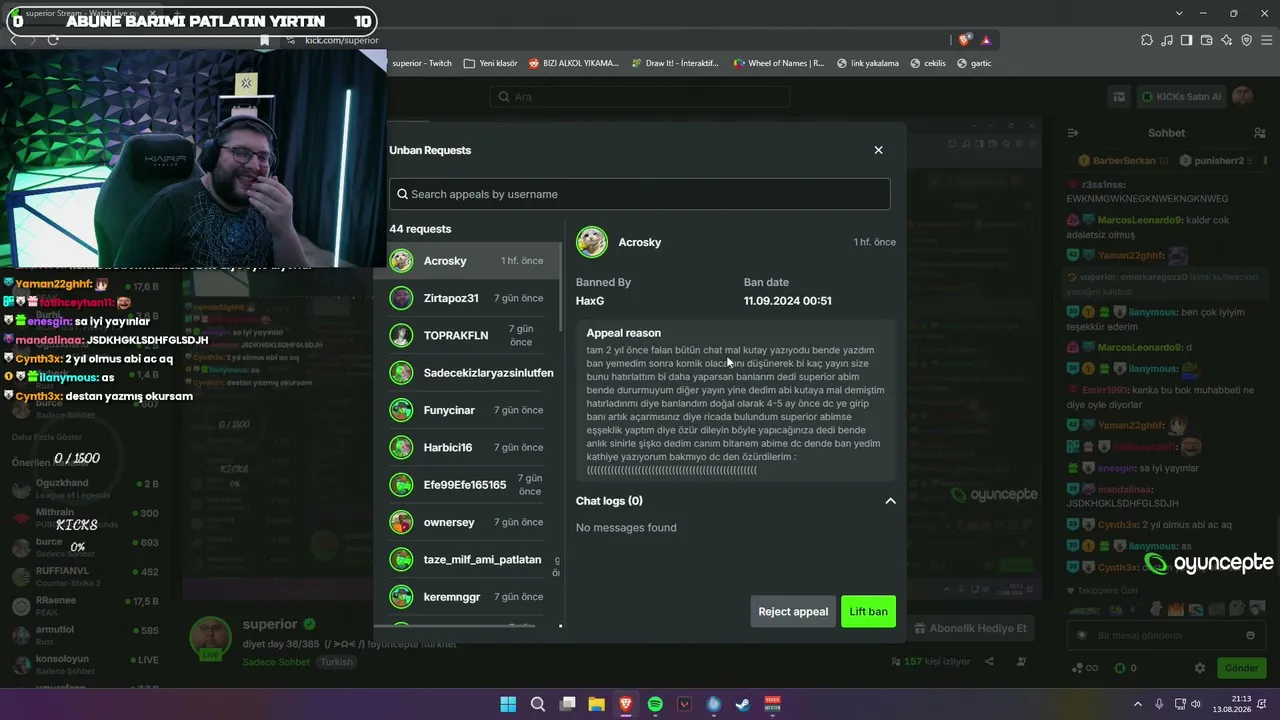Open the leaderboard icon beside KICKs Satın Al
Screen dimensions: 1280x720
[x=1119, y=97]
